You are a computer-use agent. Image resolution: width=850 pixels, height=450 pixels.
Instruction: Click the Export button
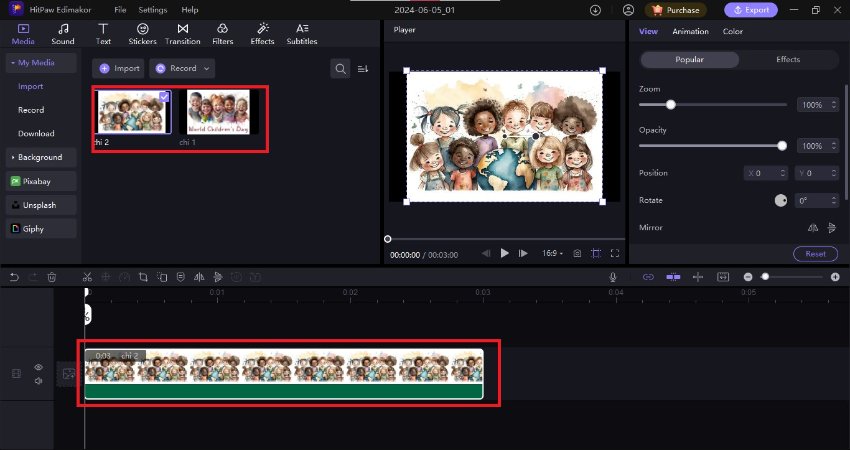tap(751, 10)
